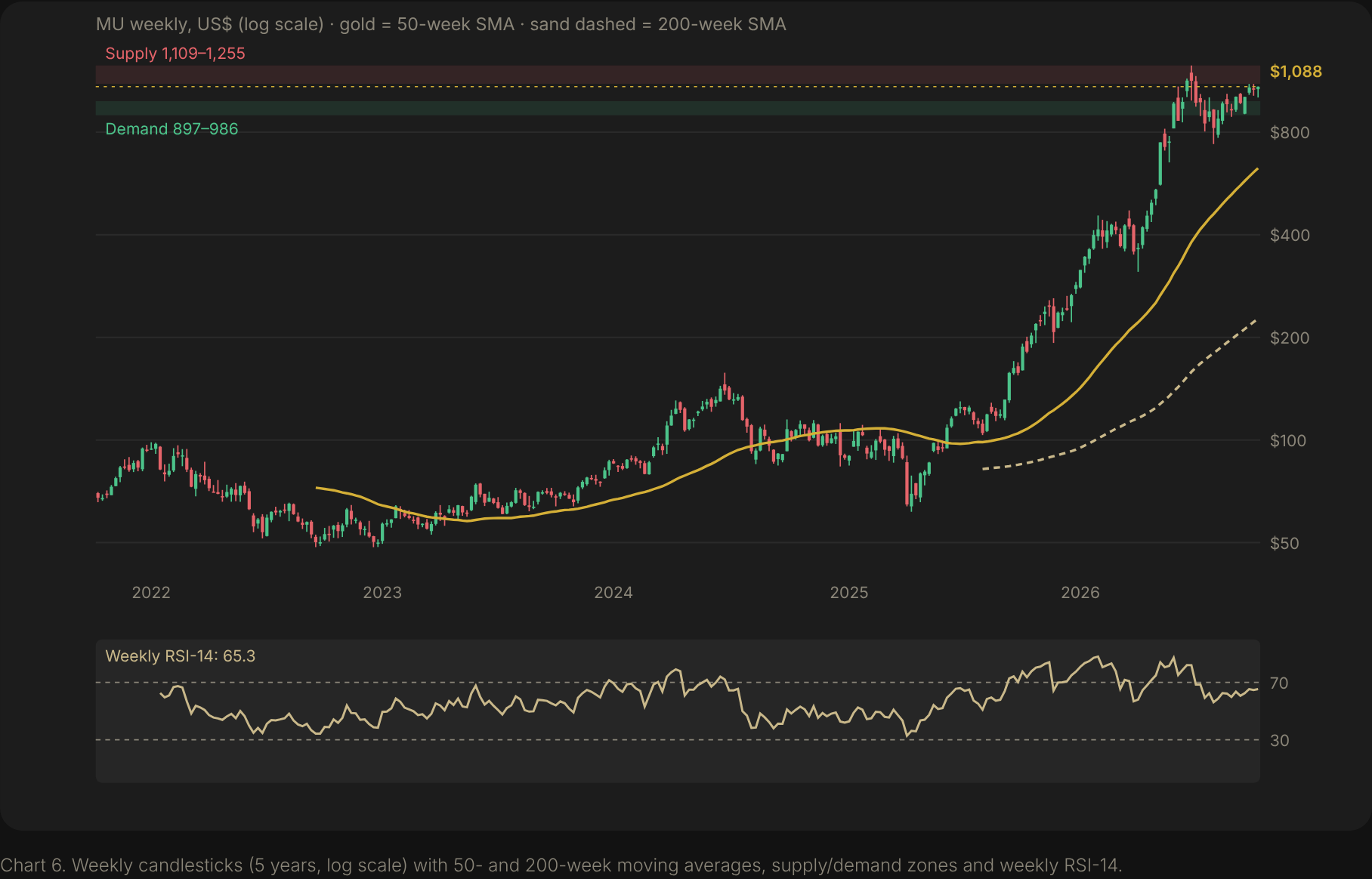The width and height of the screenshot is (1372, 879).
Task: Click the 'Supply 1,109–1,255' zone label
Action: 175,54
